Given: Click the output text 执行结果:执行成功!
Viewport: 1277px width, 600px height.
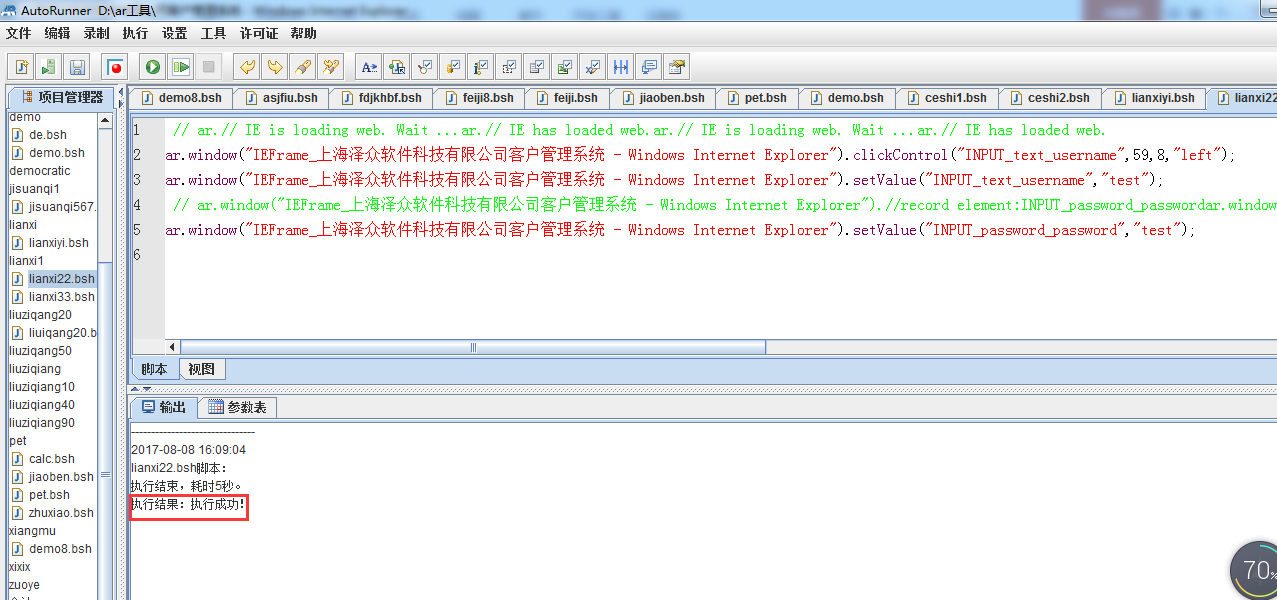Looking at the screenshot, I should [x=188, y=504].
